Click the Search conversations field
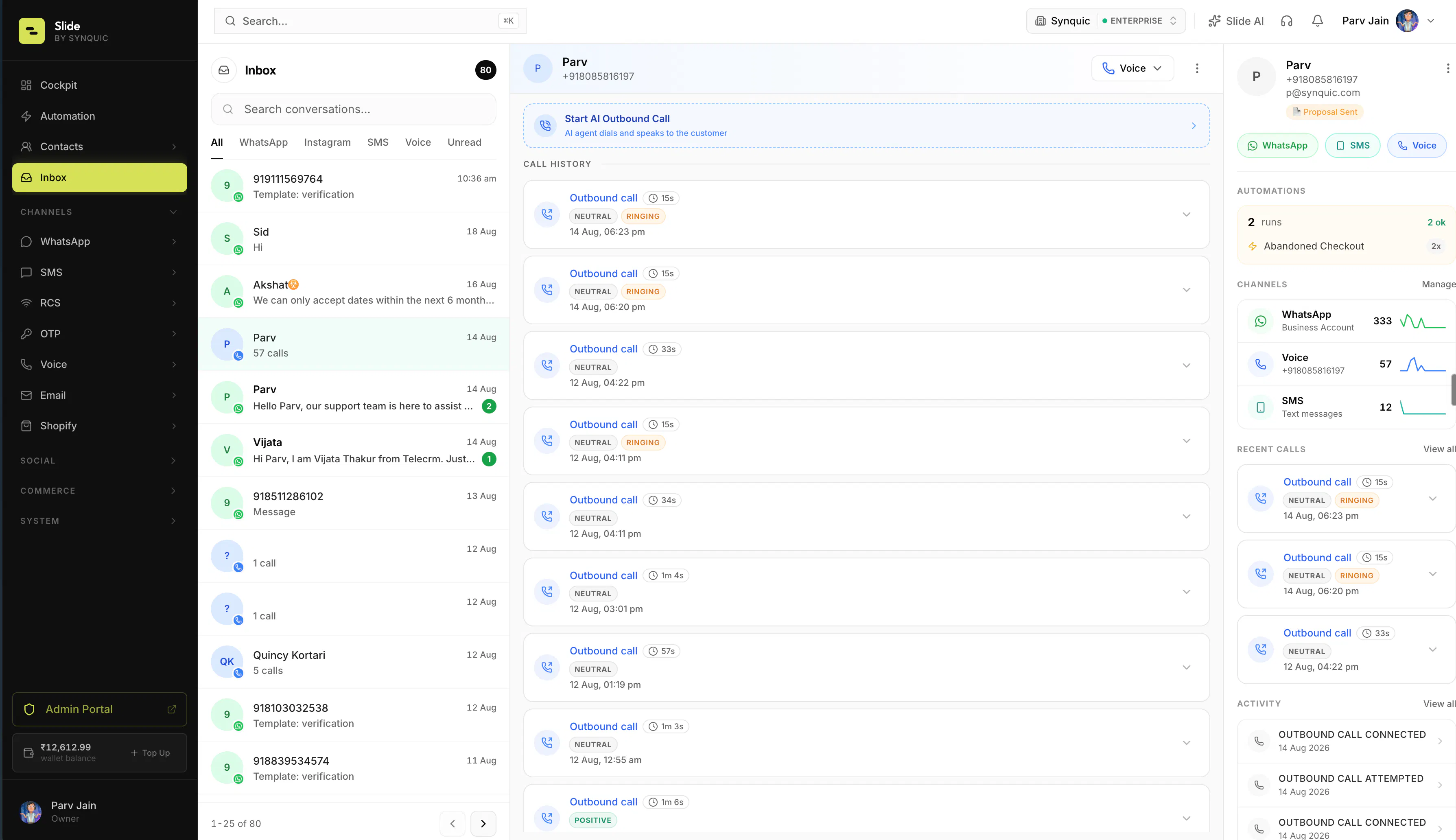Screen dimensions: 1456x840 point(353,109)
